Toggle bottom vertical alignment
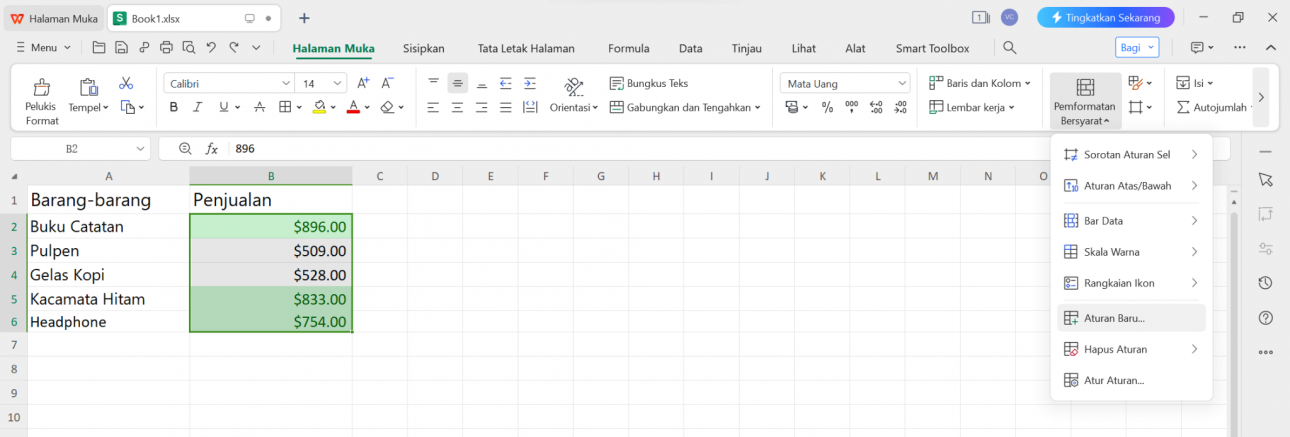 [x=481, y=83]
